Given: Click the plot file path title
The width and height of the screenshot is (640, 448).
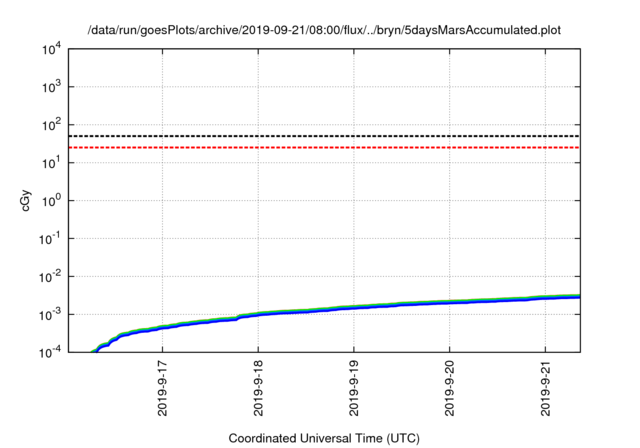Looking at the screenshot, I should point(324,30).
